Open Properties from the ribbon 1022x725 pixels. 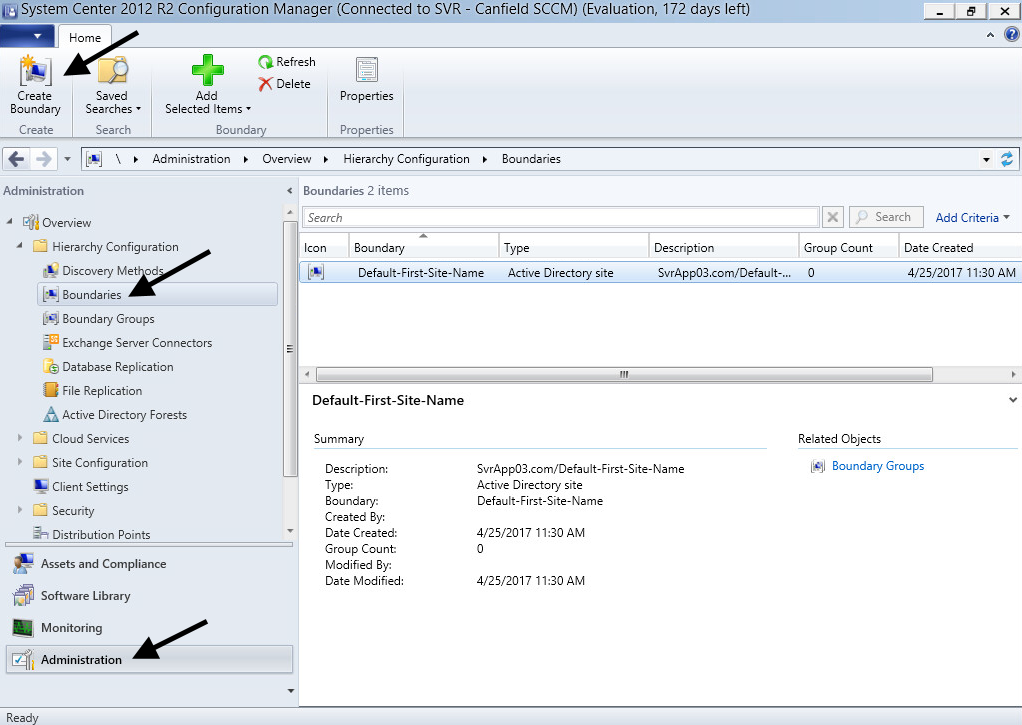click(366, 80)
